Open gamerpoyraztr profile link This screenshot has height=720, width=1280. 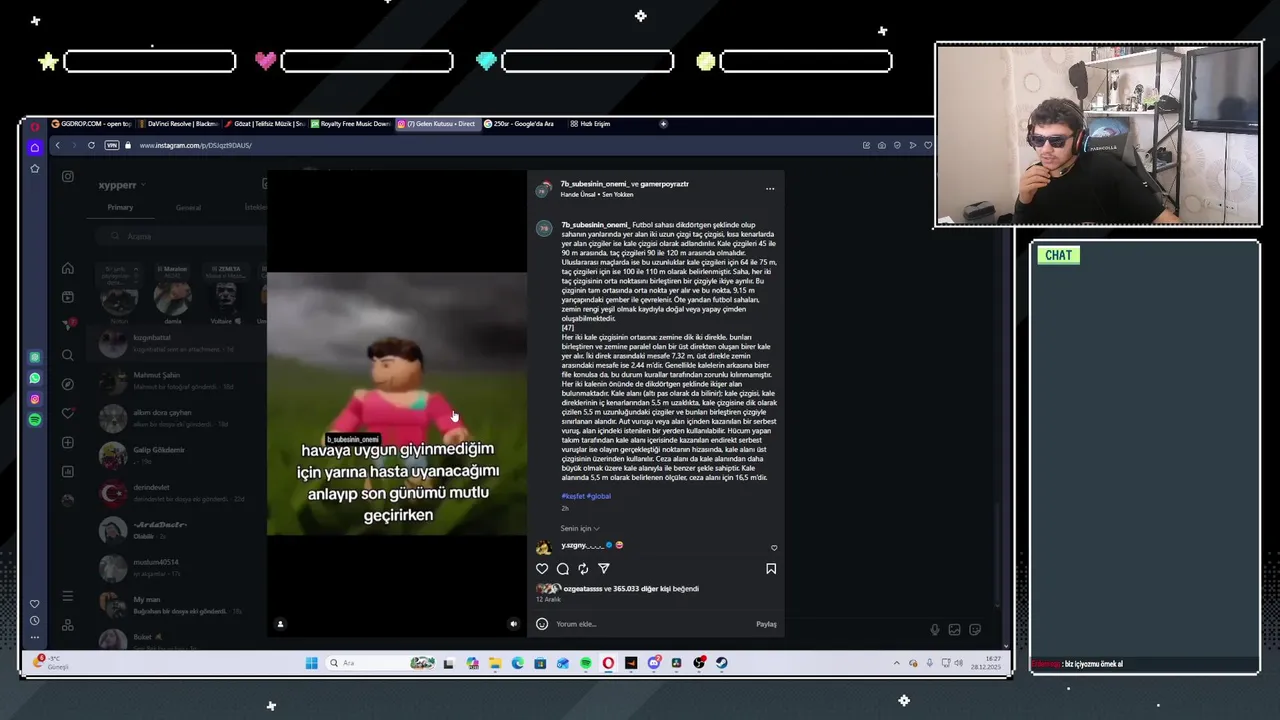[x=665, y=184]
